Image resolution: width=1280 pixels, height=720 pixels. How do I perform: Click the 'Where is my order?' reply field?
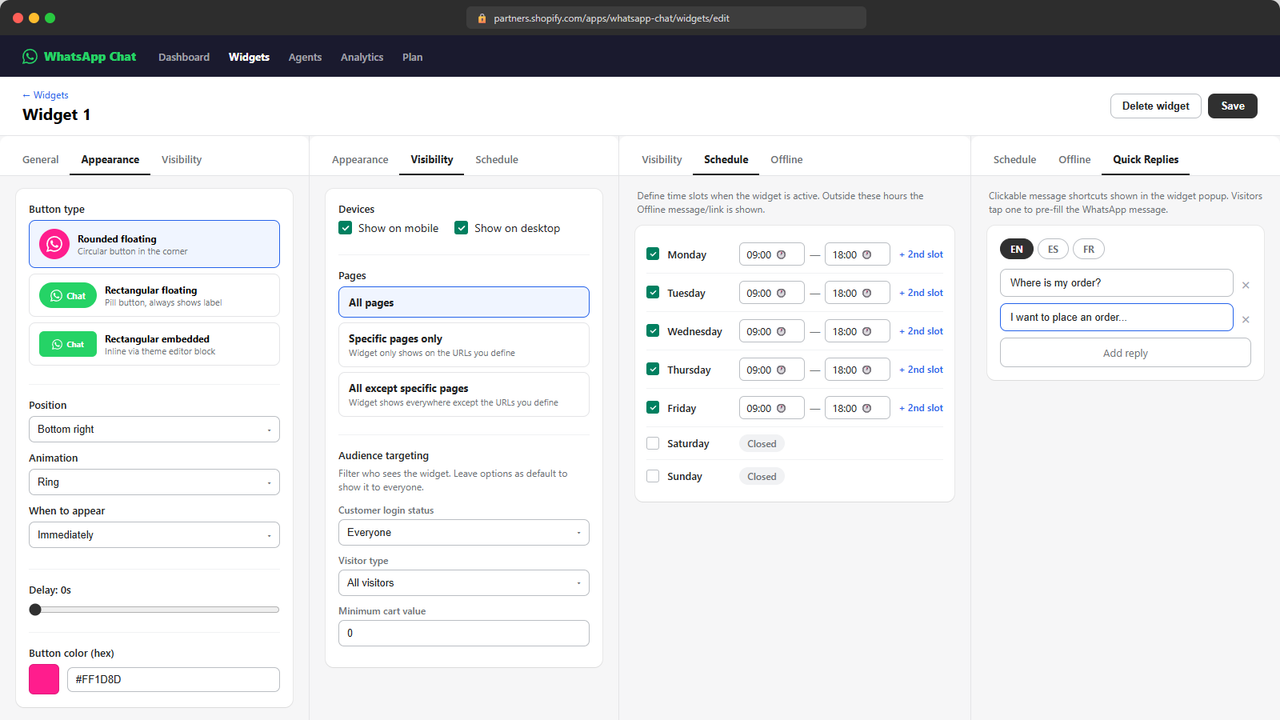pyautogui.click(x=1117, y=283)
